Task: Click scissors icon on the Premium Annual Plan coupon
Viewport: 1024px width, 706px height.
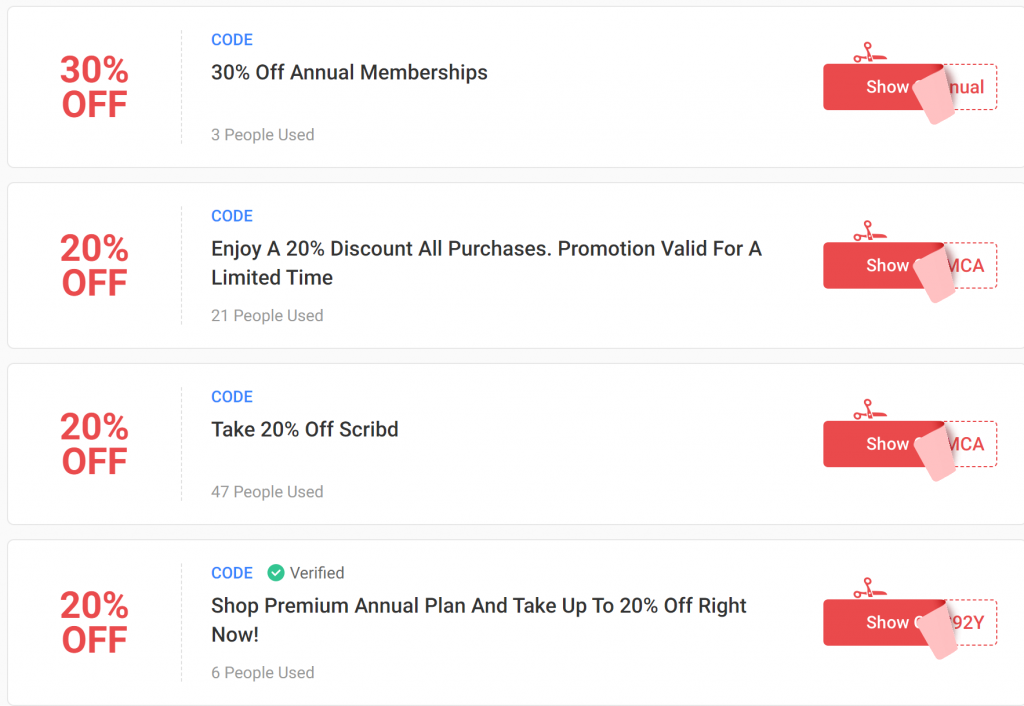Action: [864, 588]
